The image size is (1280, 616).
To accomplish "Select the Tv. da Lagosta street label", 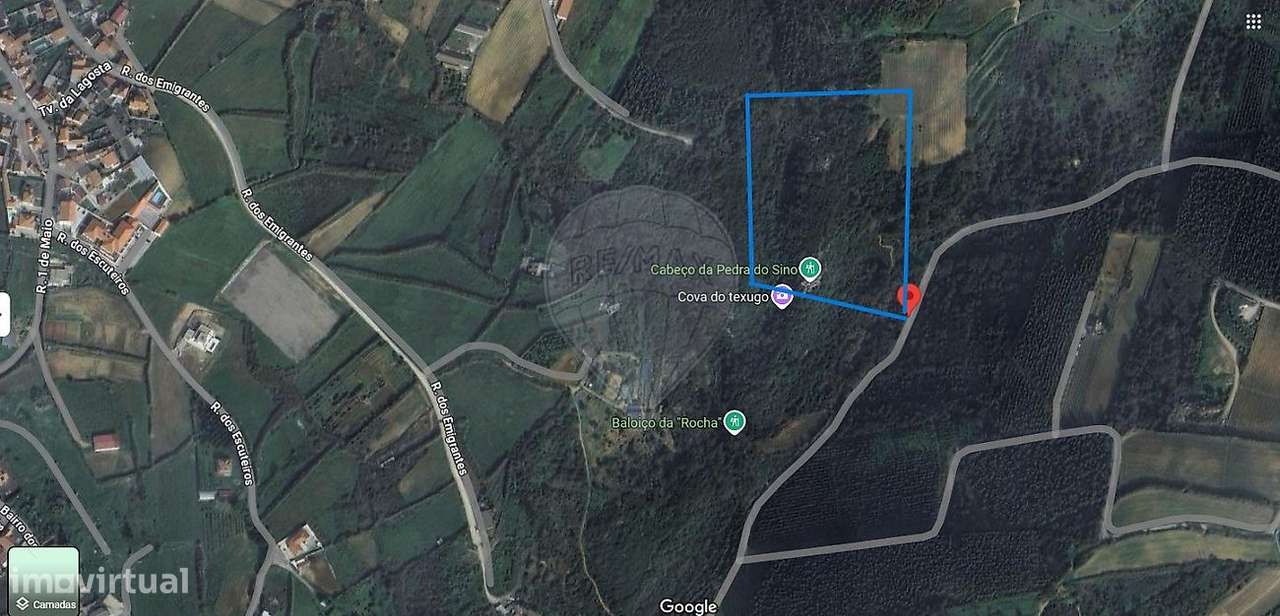I will 74,88.
